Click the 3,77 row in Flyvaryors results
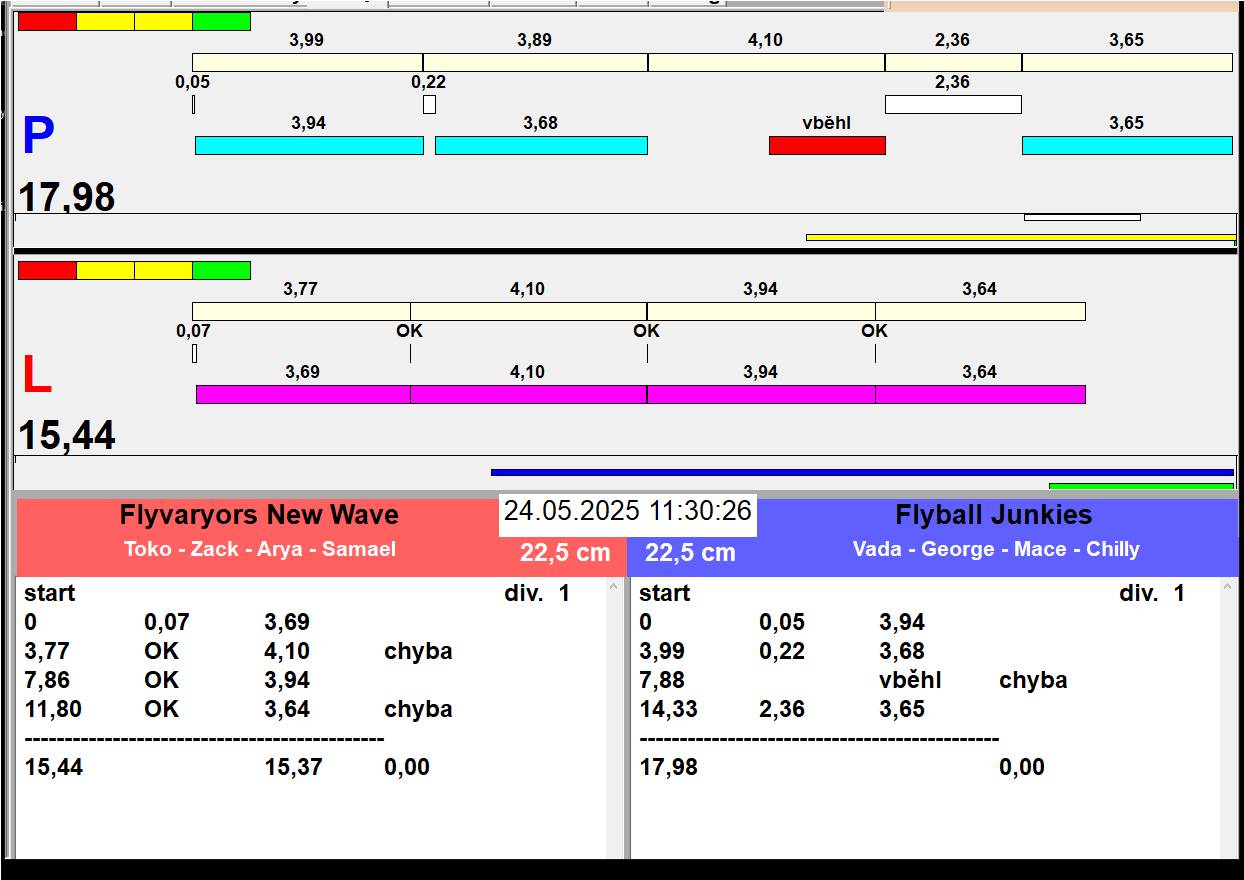 238,651
